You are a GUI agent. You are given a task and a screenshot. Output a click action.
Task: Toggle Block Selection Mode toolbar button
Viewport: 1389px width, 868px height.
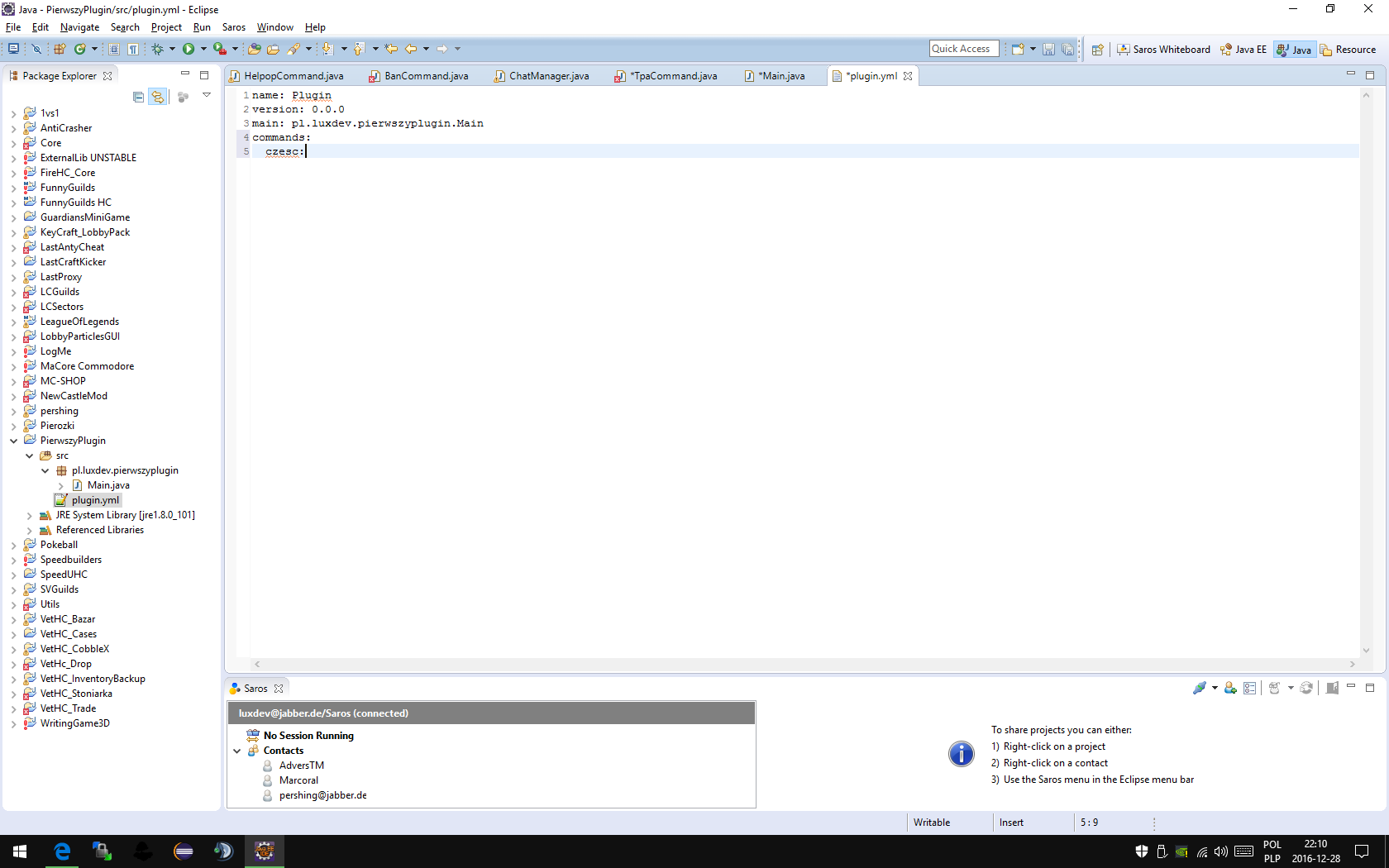pyautogui.click(x=114, y=50)
